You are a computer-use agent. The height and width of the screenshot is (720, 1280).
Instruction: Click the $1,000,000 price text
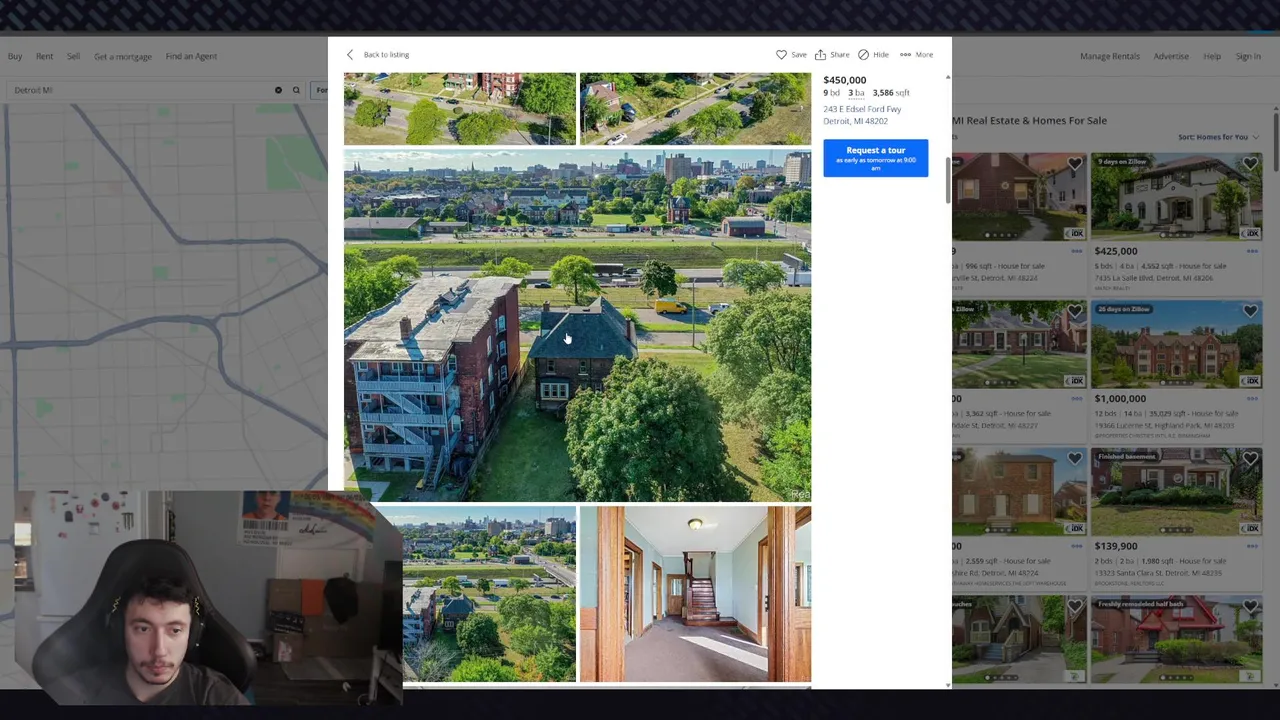[x=1120, y=398]
